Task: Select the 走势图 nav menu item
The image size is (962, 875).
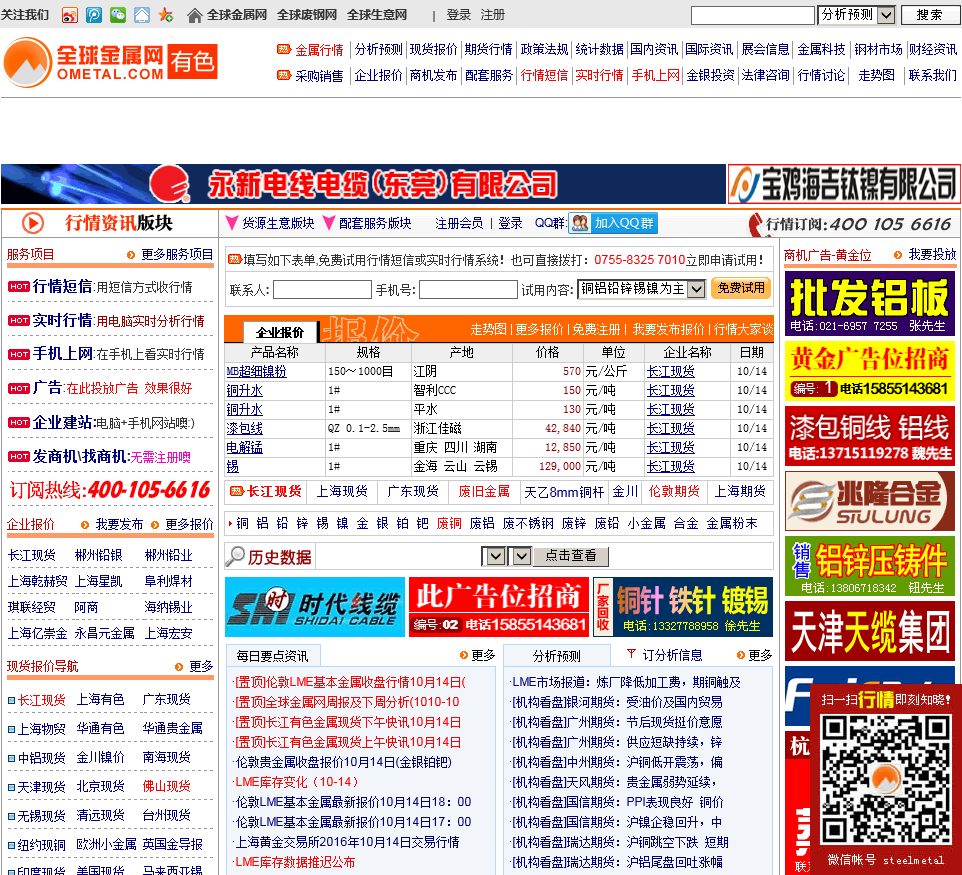Action: coord(876,75)
